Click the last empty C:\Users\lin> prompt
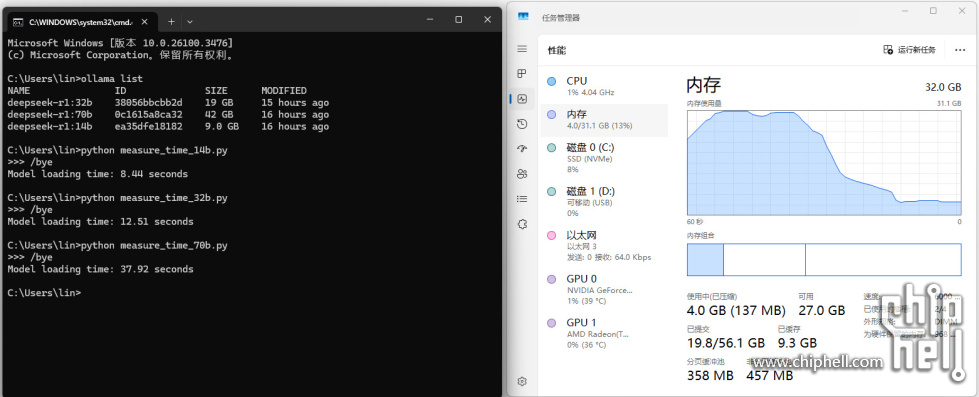The image size is (979, 397). point(44,293)
